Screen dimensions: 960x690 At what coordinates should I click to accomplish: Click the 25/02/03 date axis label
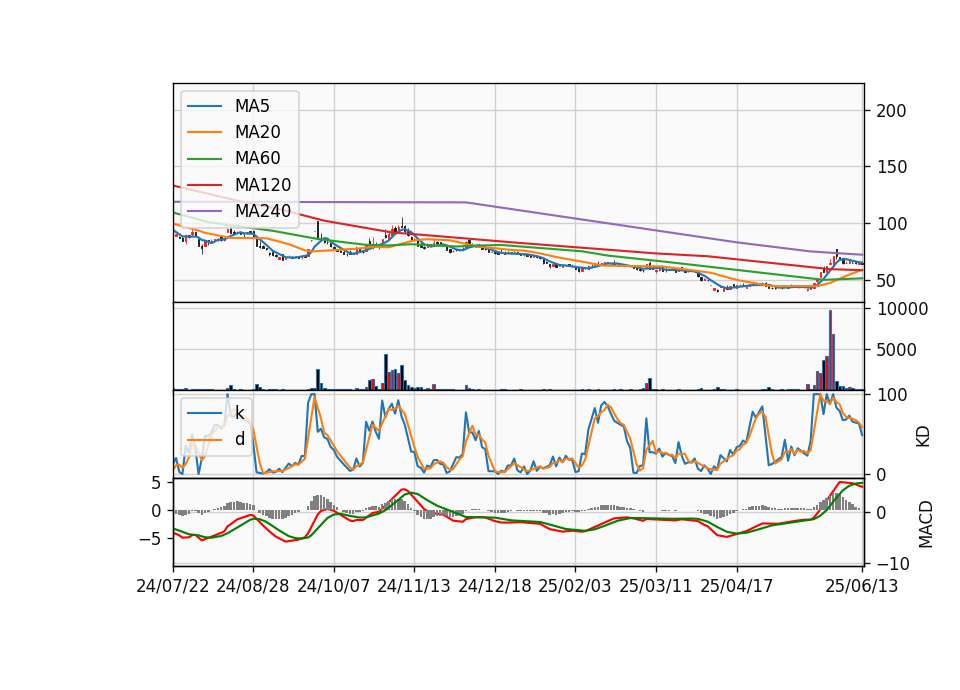pos(575,586)
